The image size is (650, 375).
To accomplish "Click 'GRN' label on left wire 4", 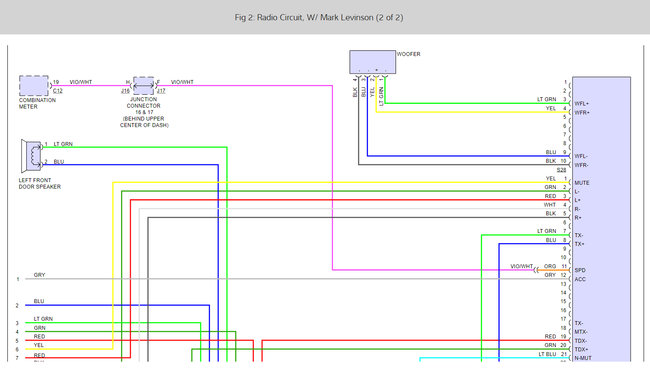I will (x=39, y=328).
